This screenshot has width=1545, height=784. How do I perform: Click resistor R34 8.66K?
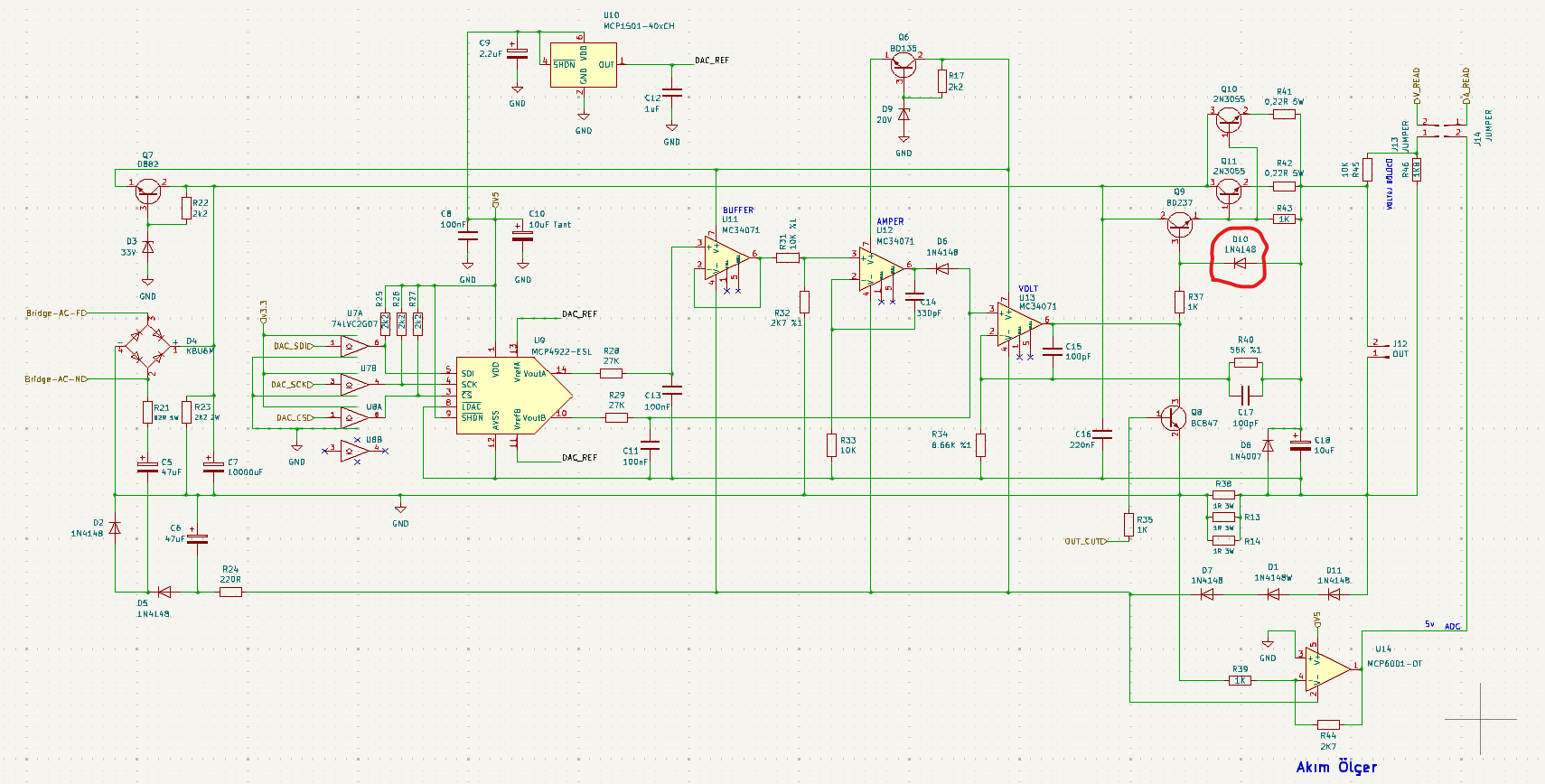click(980, 445)
